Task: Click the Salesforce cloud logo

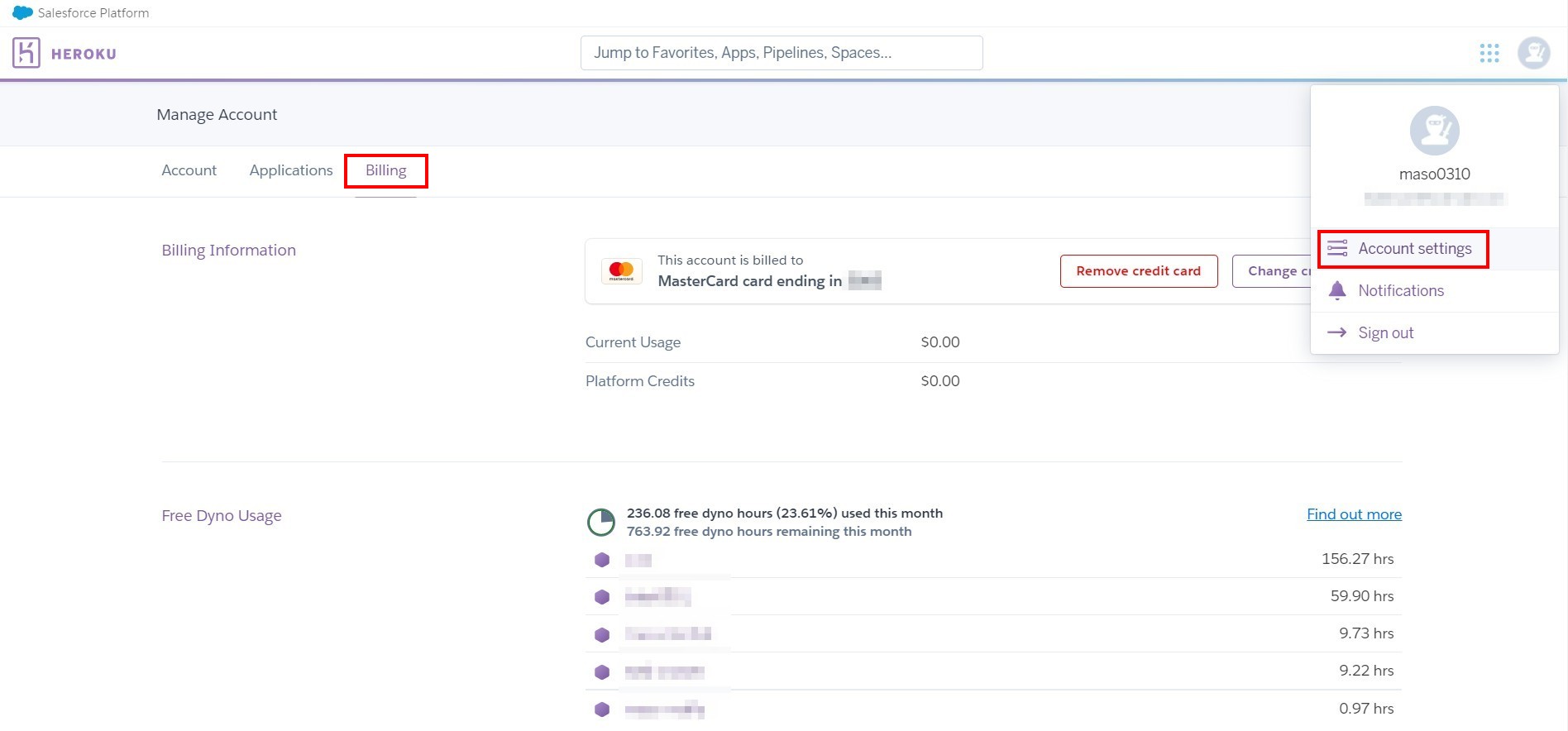Action: tap(22, 13)
